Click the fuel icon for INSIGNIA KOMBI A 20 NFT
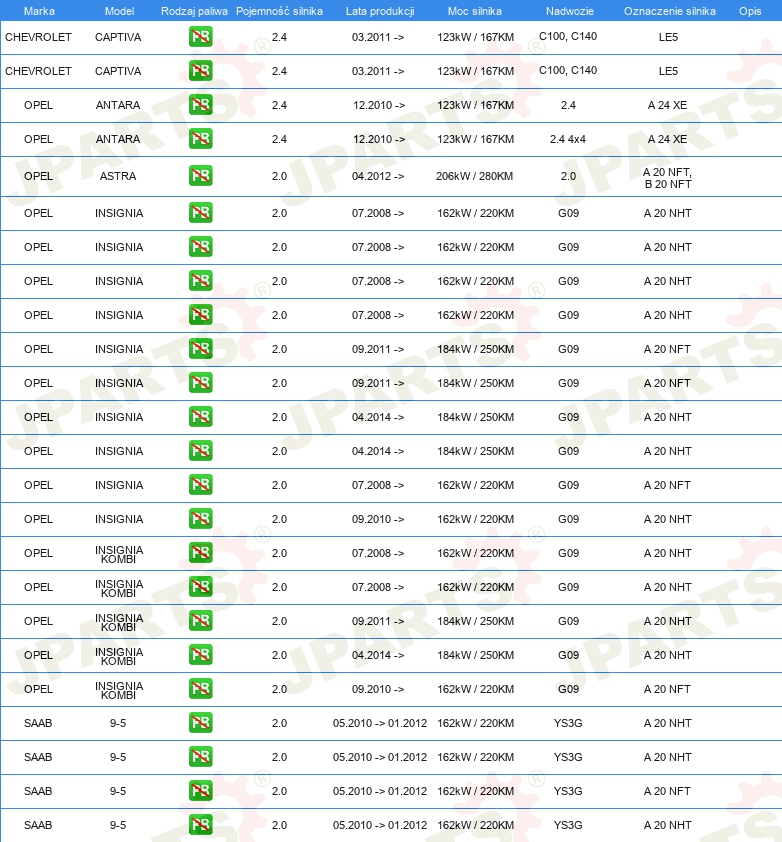 pos(200,688)
